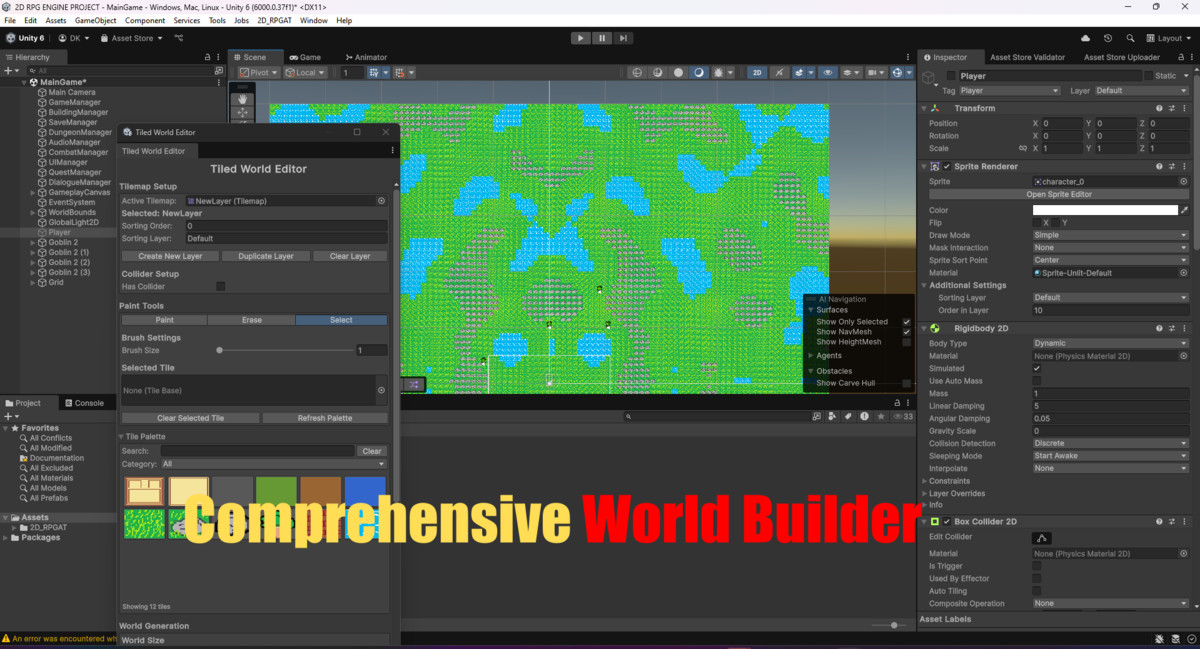The height and width of the screenshot is (649, 1200).
Task: Open the Sprite Renderer Color swatch
Action: pos(1105,210)
